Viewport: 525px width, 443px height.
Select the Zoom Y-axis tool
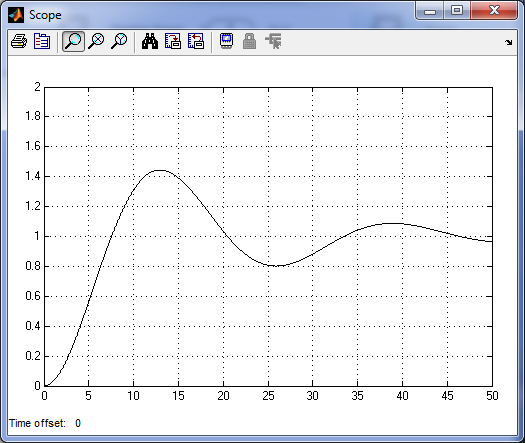pyautogui.click(x=119, y=42)
